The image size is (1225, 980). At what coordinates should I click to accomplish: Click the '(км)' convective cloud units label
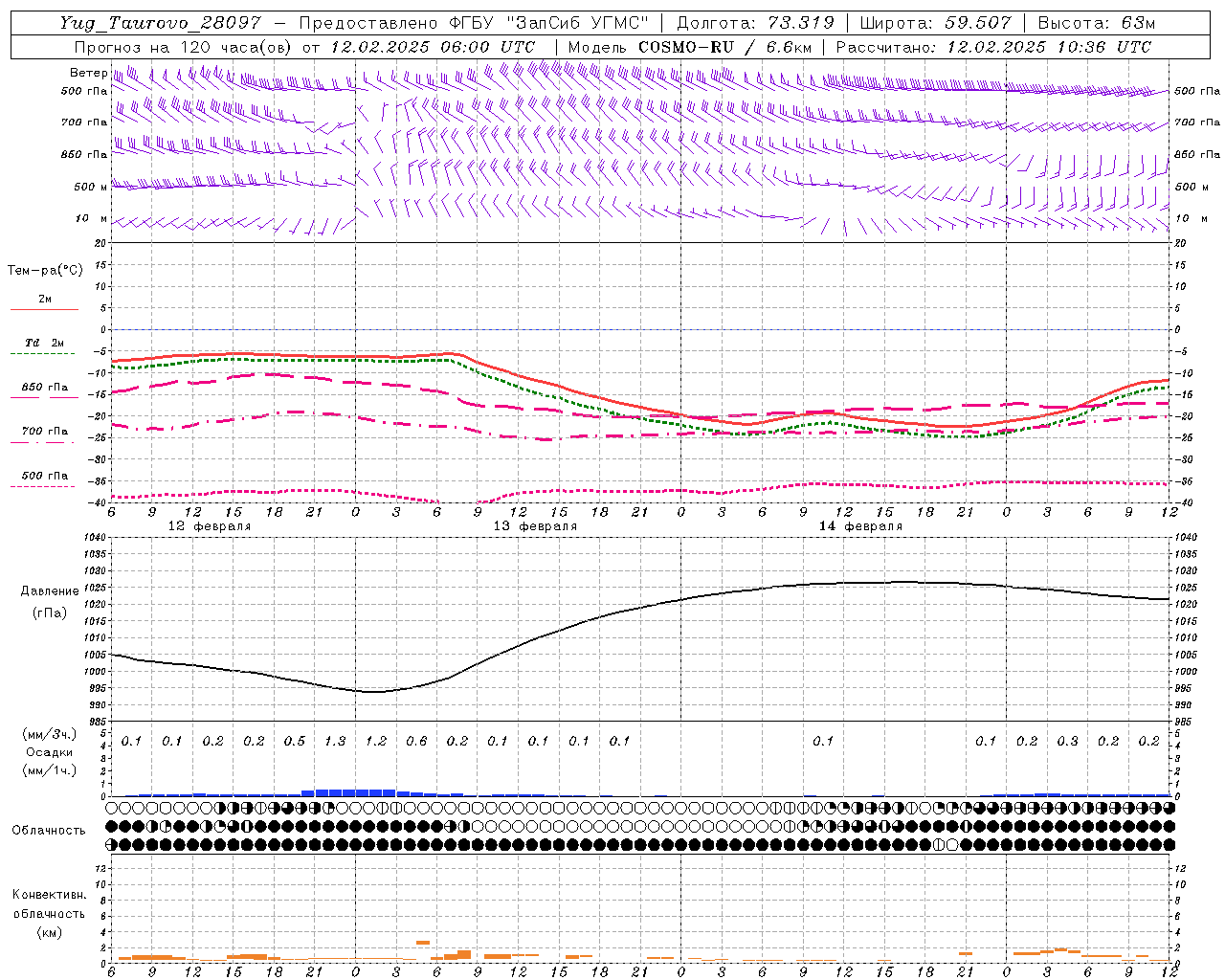(x=49, y=932)
